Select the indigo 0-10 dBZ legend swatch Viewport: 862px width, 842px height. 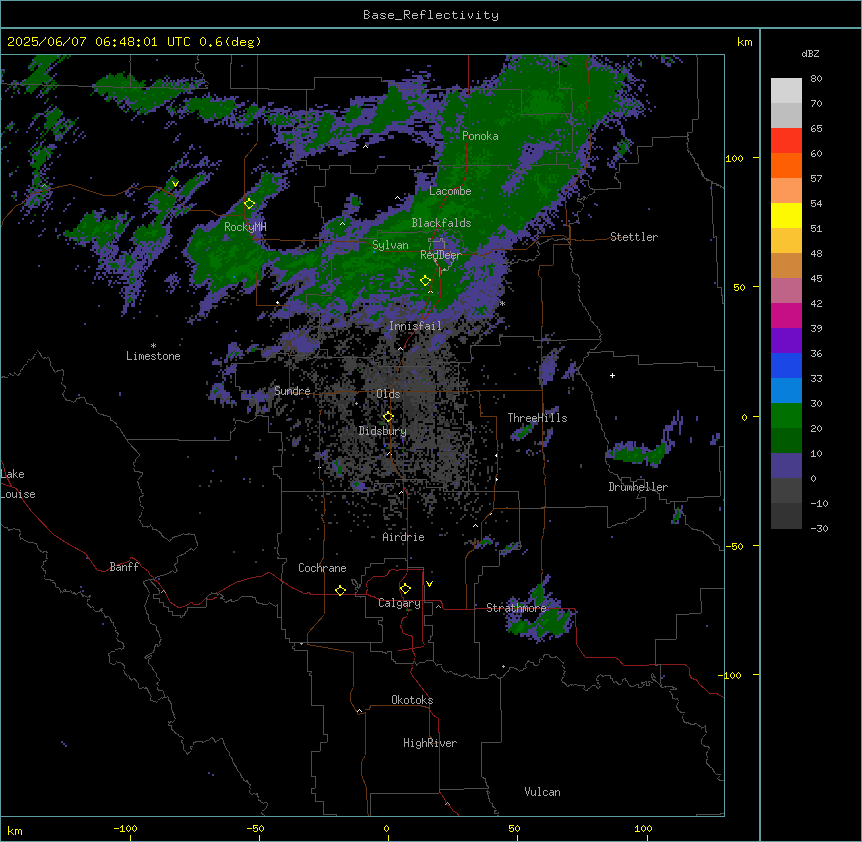pos(786,466)
